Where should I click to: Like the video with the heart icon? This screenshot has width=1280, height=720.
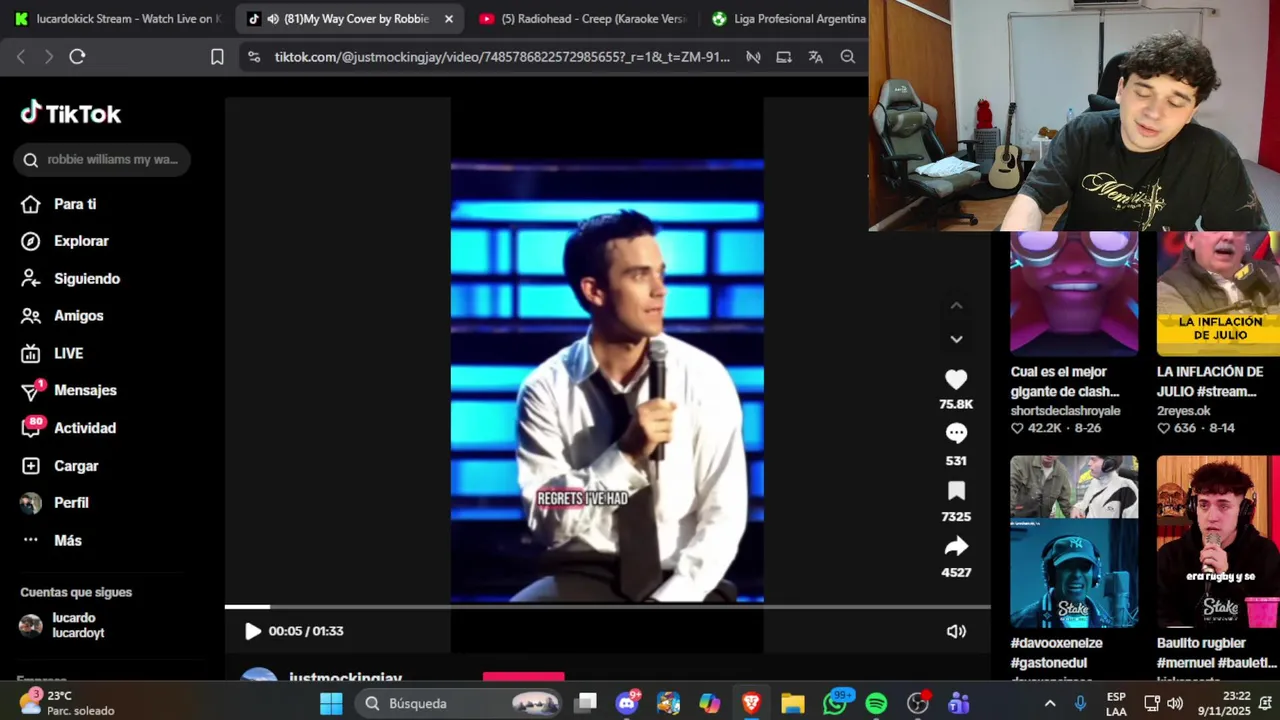[956, 379]
